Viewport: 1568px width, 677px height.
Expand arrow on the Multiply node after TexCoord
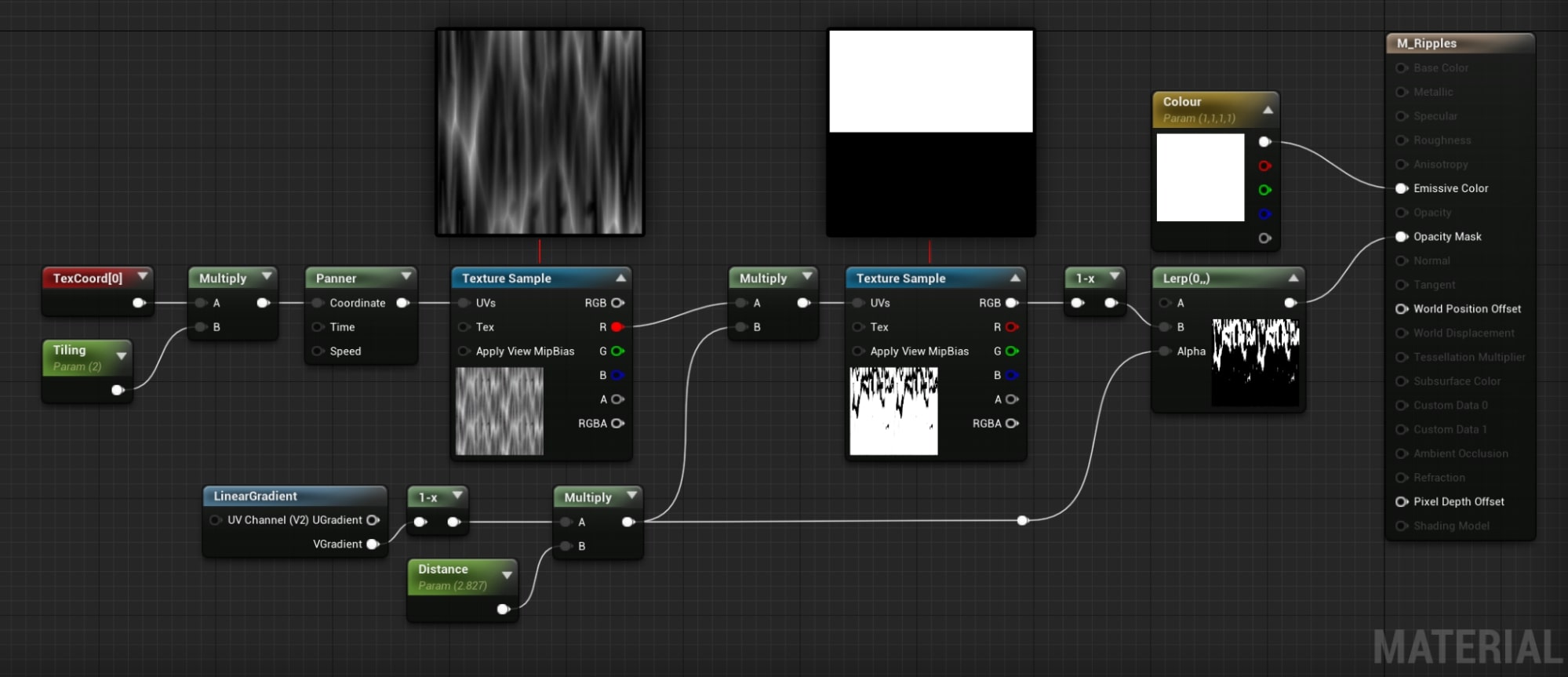tap(267, 276)
